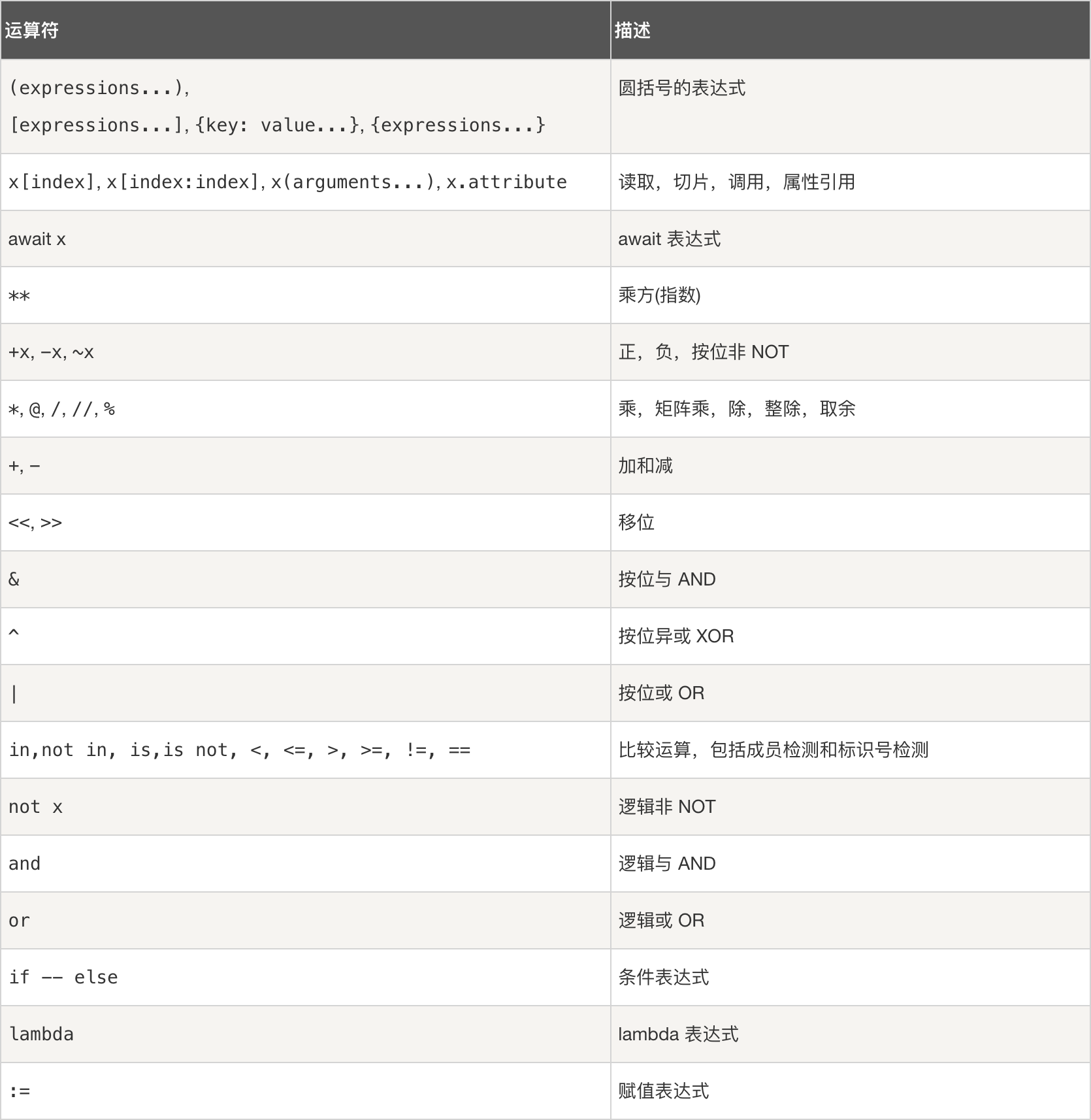Click the 乘方(指数) description
This screenshot has height=1120, width=1091.
pyautogui.click(x=659, y=295)
